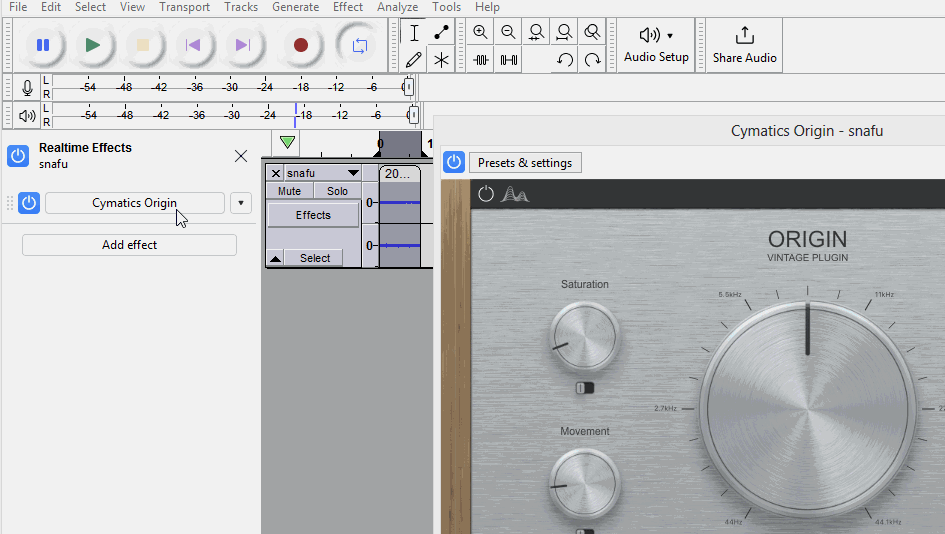Click the snafu track Effects button
This screenshot has height=534, width=945.
point(313,215)
